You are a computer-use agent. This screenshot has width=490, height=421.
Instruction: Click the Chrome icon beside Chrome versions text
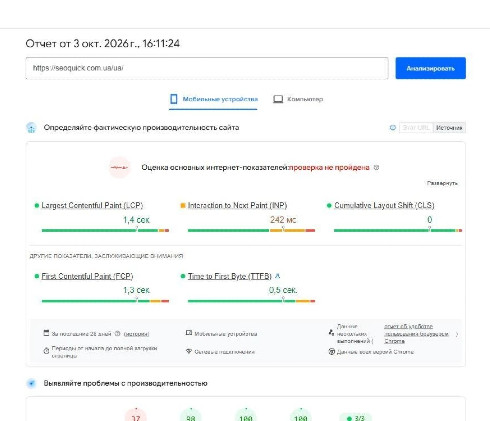pos(331,352)
